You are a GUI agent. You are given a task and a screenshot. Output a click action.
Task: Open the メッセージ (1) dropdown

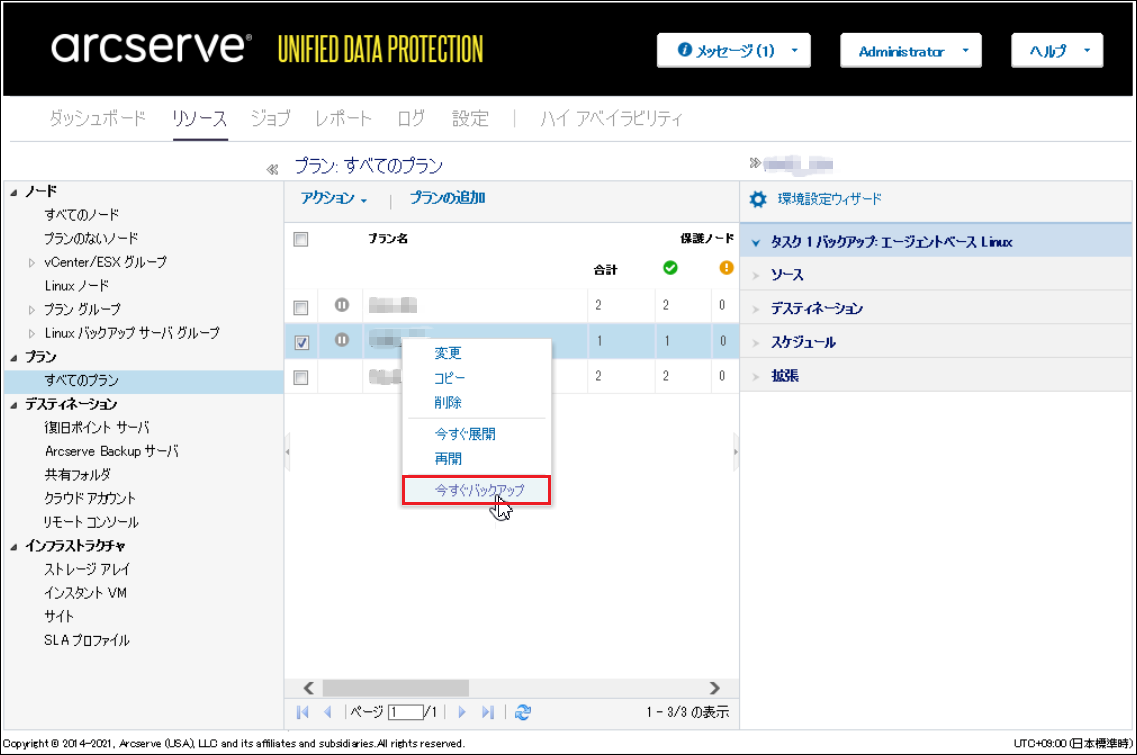pos(733,51)
